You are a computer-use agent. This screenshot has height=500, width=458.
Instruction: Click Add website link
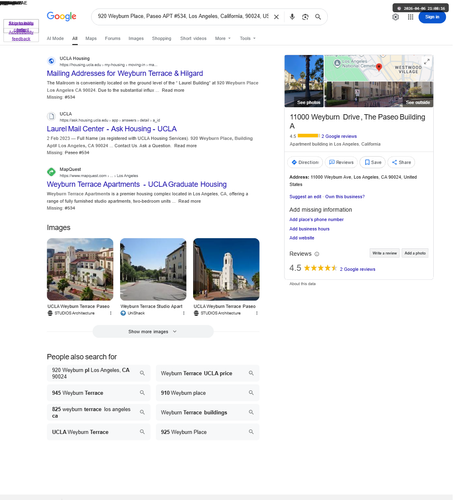click(302, 238)
